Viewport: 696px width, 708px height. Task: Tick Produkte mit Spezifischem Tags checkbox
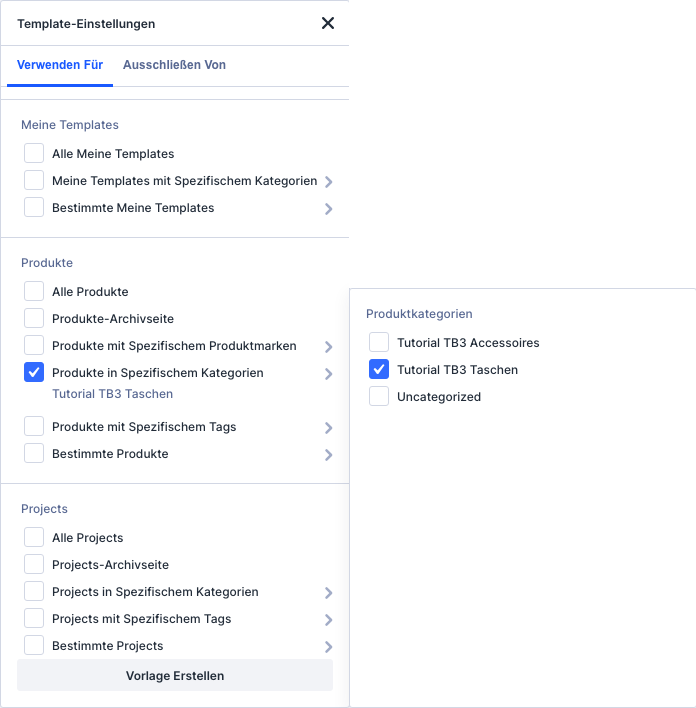pyautogui.click(x=34, y=426)
